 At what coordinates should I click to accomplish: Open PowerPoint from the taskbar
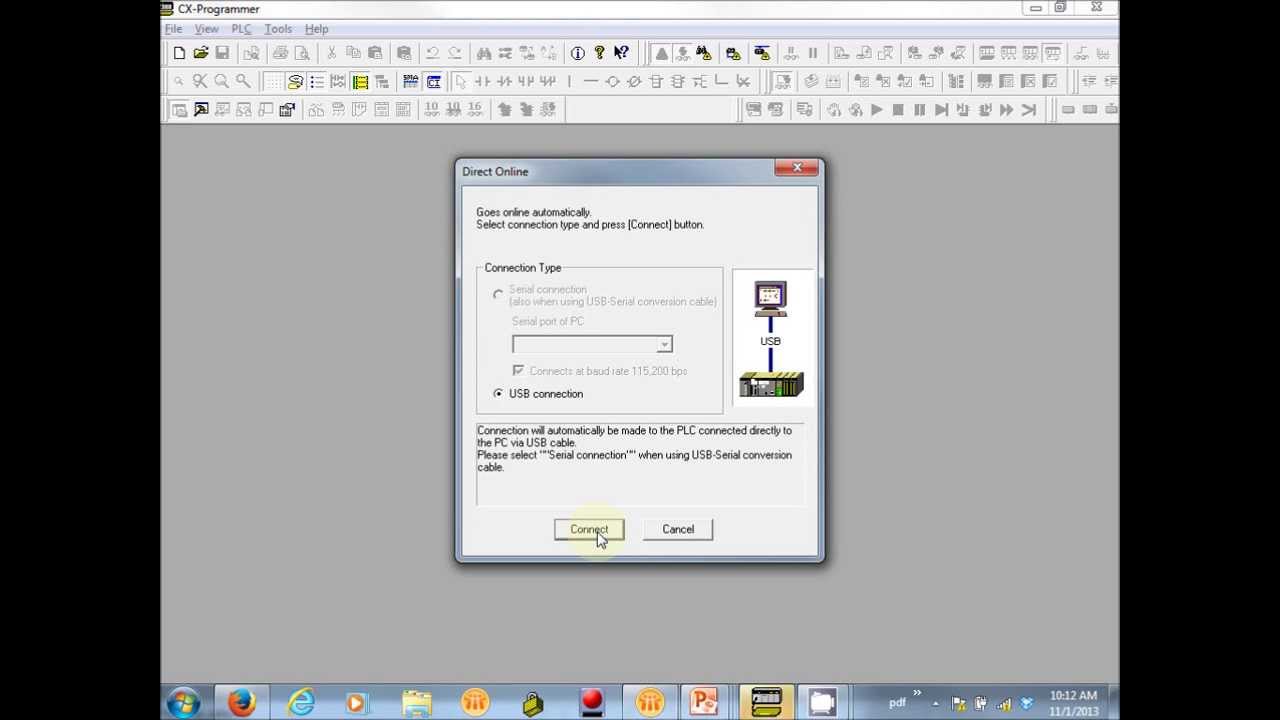[705, 703]
